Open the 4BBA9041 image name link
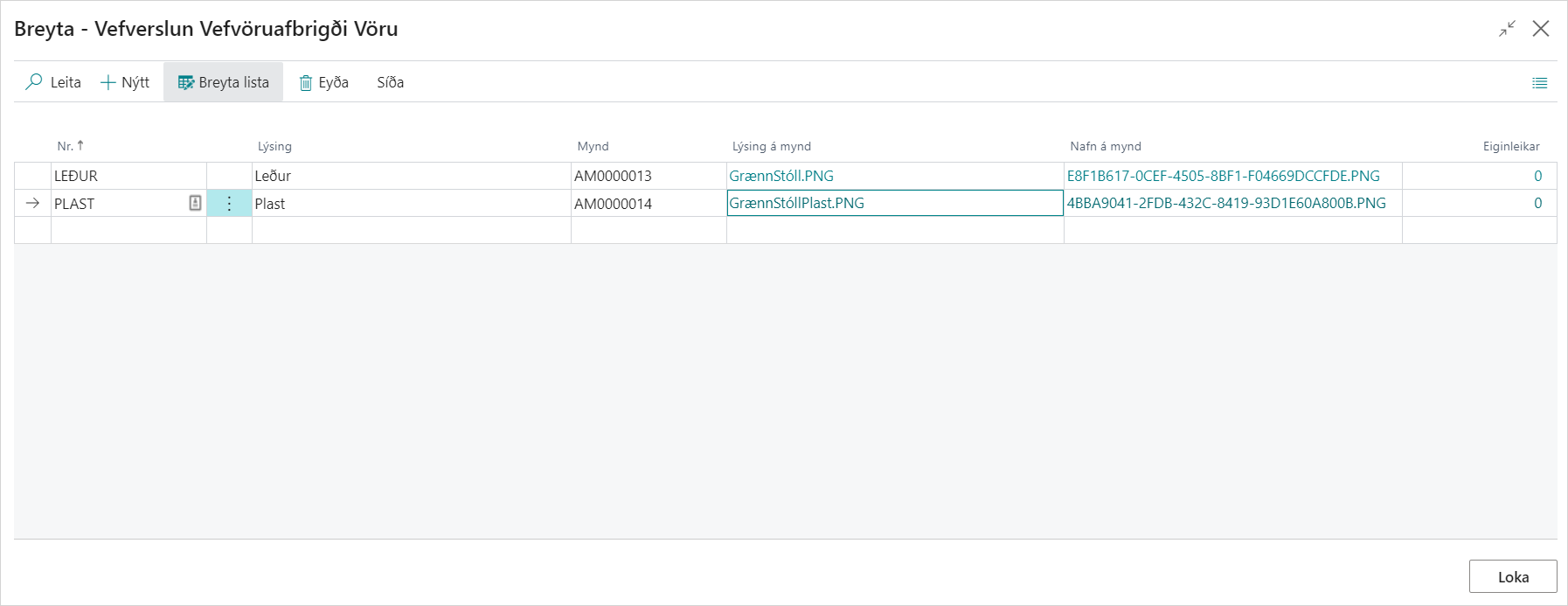1568x606 pixels. pos(1225,203)
